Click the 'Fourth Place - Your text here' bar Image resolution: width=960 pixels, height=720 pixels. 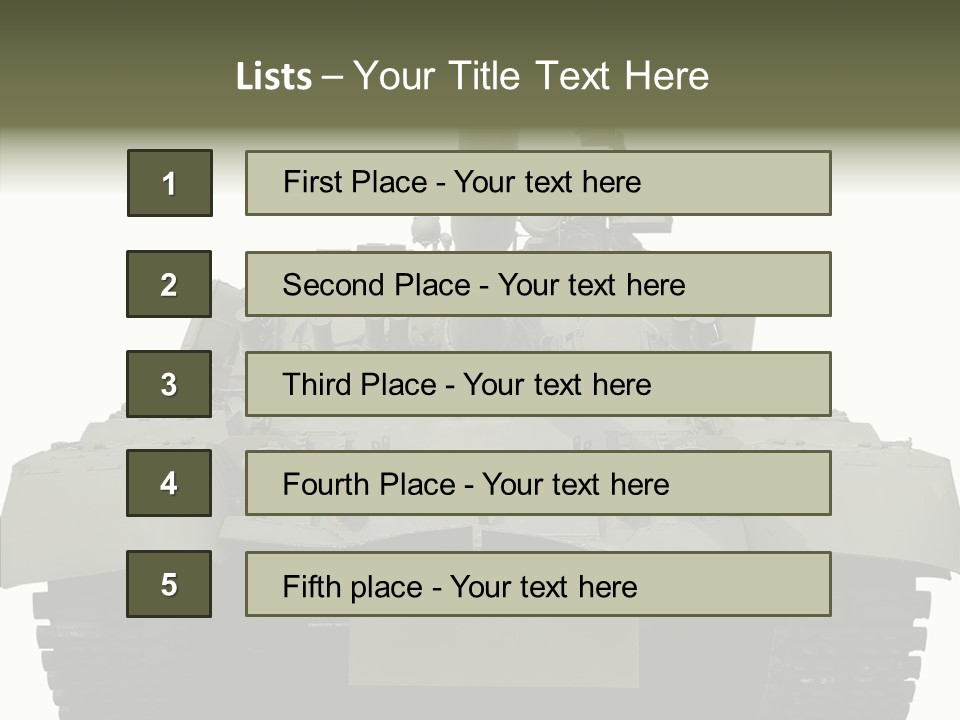tap(538, 483)
